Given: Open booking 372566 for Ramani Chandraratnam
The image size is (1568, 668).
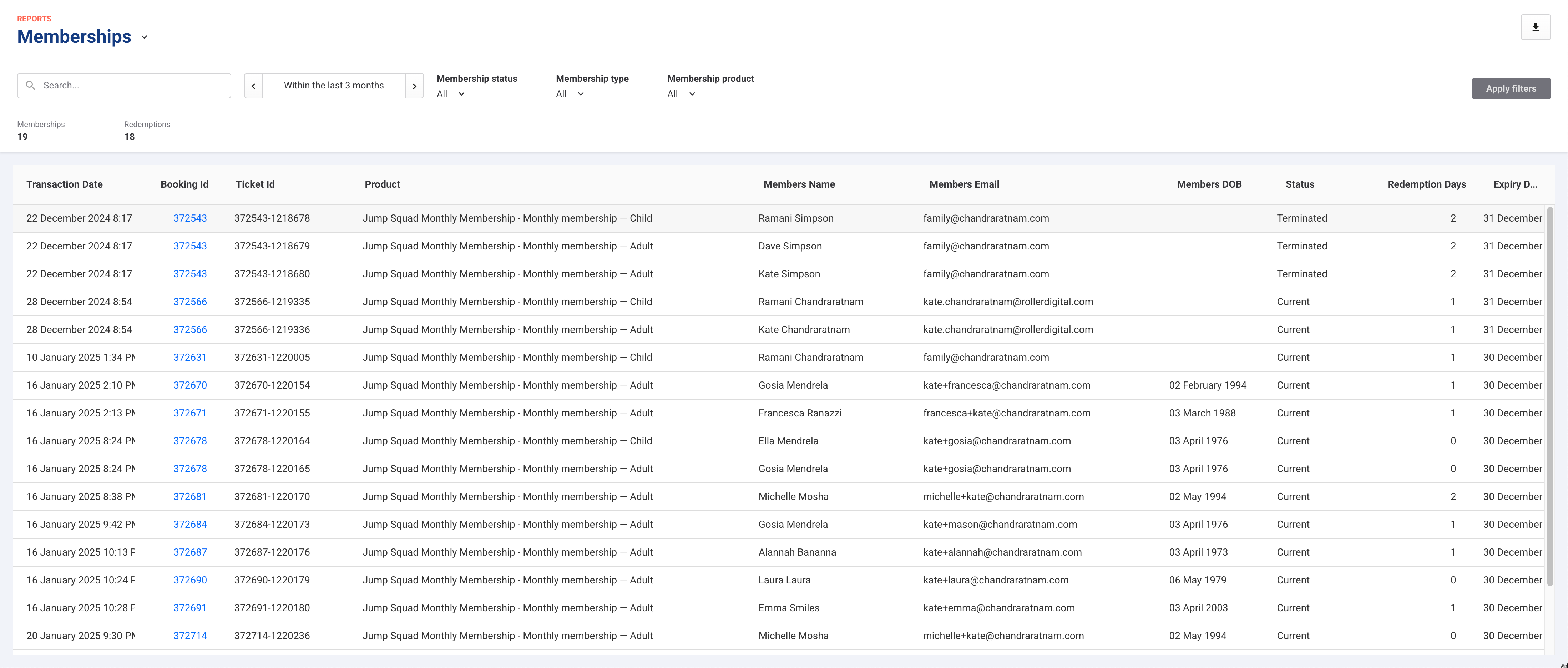Looking at the screenshot, I should click(190, 302).
